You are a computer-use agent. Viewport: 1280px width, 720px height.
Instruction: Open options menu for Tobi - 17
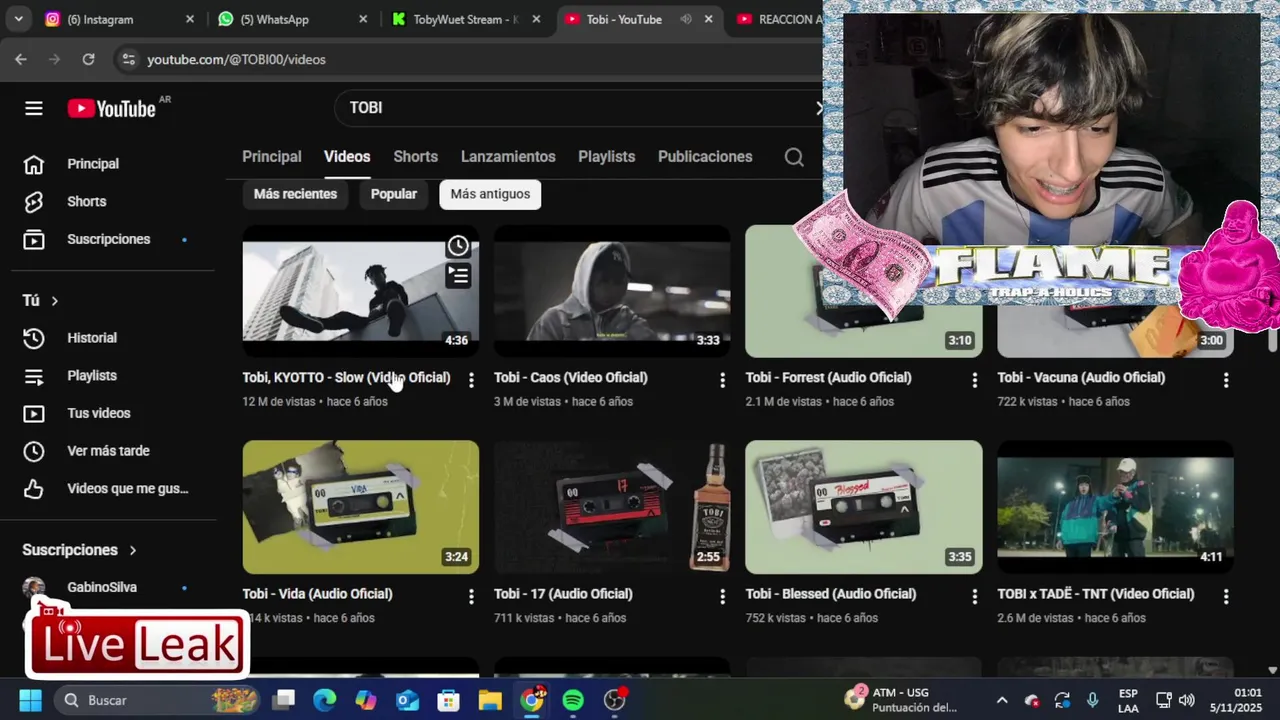(722, 596)
